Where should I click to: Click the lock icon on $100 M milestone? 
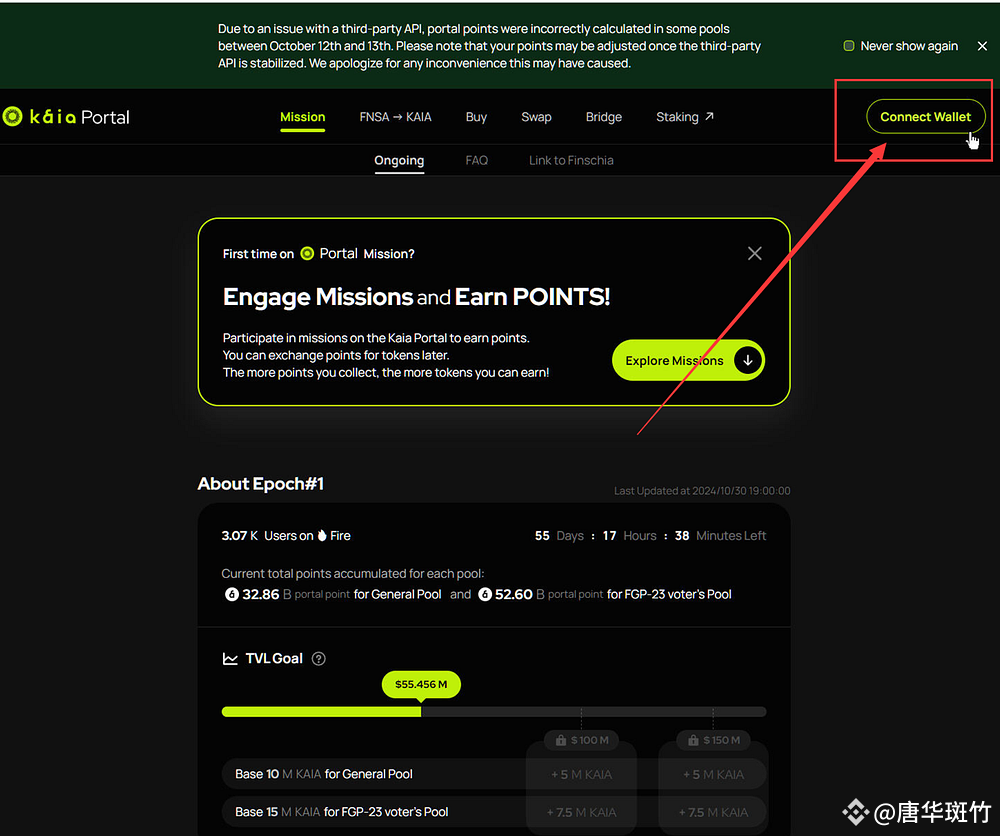pyautogui.click(x=561, y=740)
